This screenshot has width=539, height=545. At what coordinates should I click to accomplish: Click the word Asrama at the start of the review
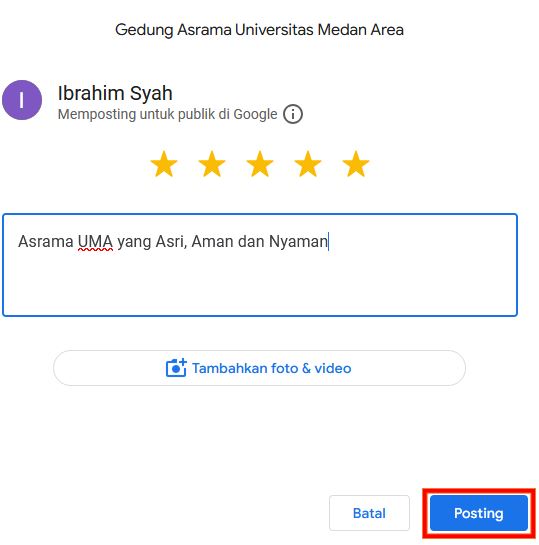46,242
